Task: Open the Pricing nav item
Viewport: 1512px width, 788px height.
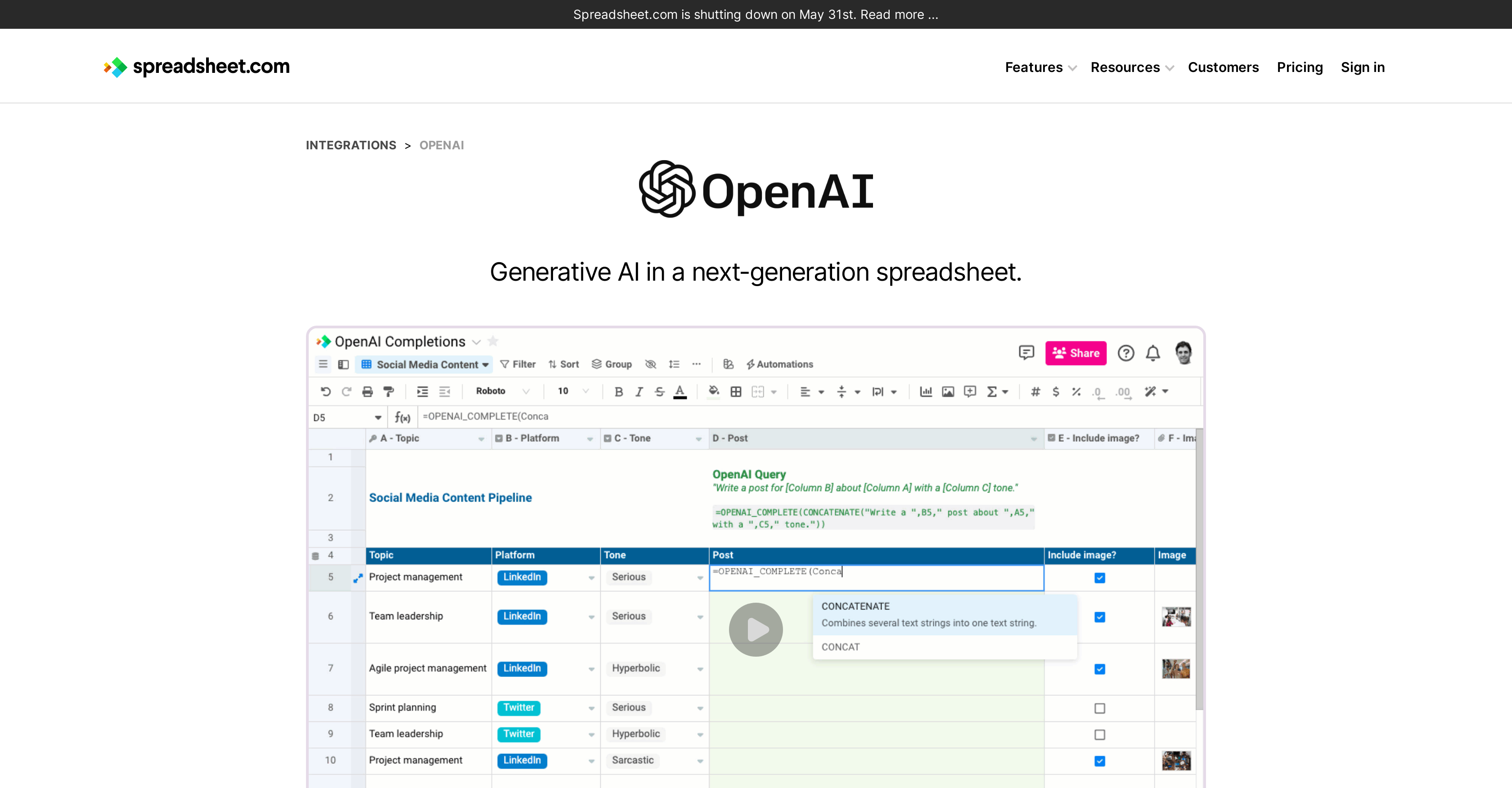Action: (x=1300, y=67)
